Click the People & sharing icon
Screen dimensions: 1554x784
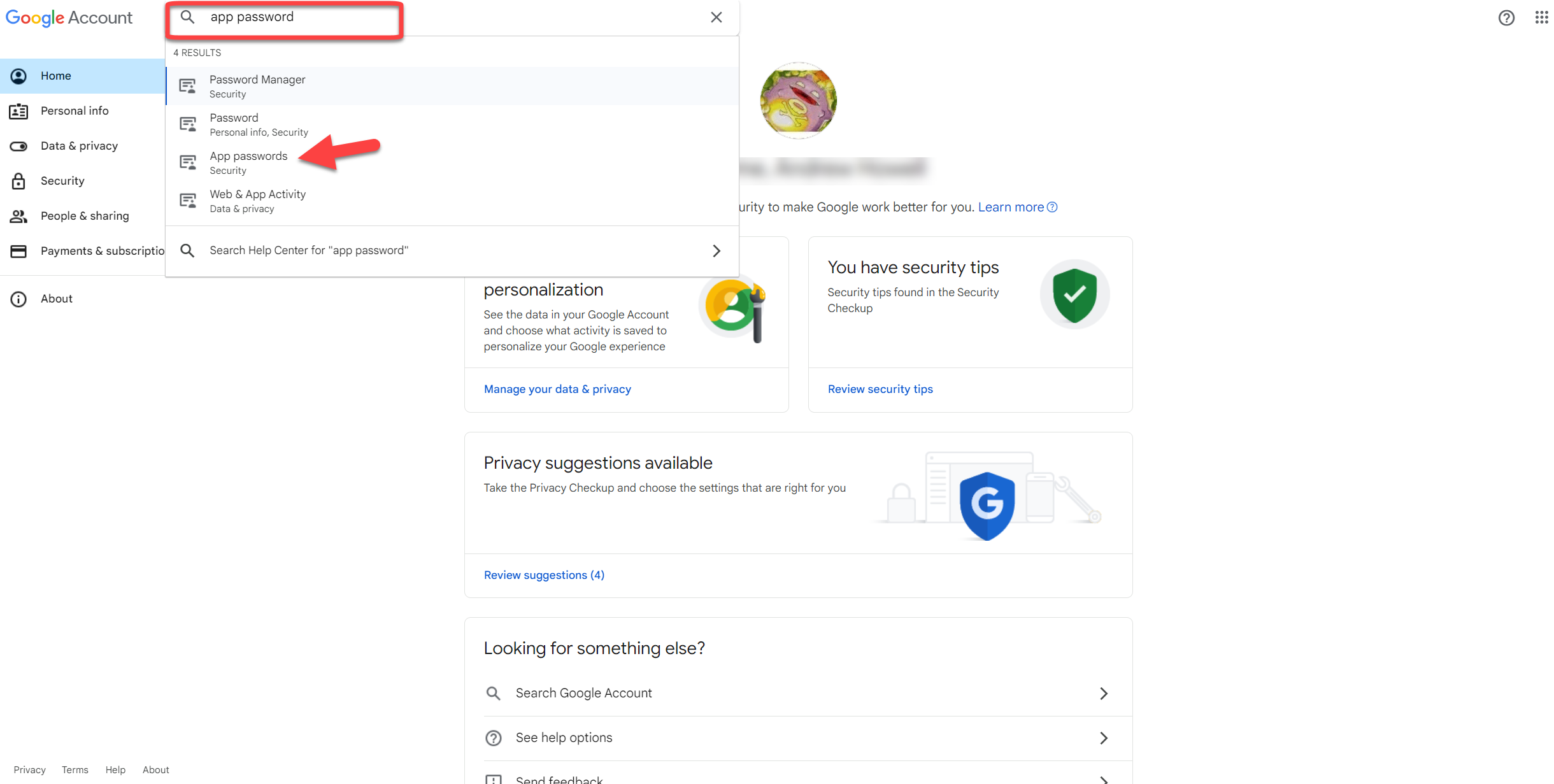tap(18, 216)
